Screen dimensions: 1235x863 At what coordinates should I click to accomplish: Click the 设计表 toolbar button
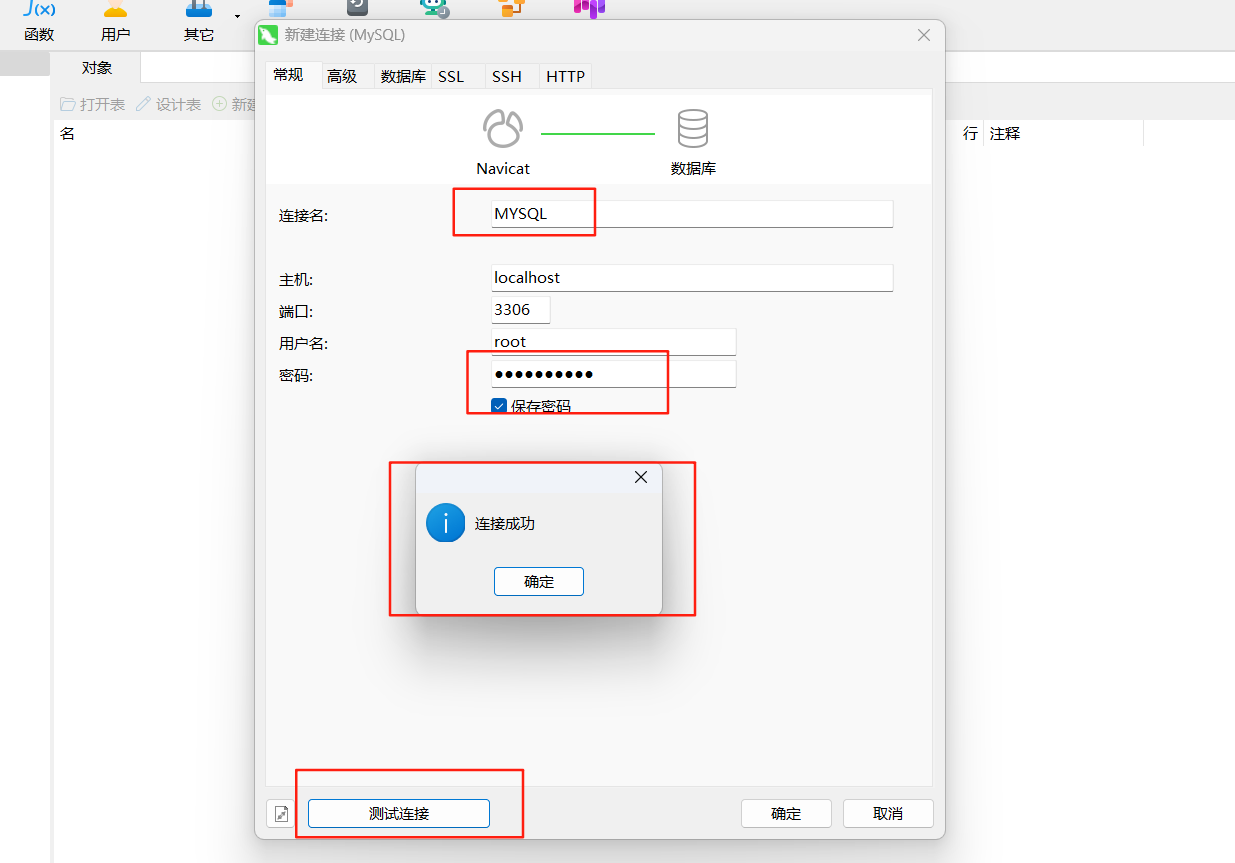point(168,104)
